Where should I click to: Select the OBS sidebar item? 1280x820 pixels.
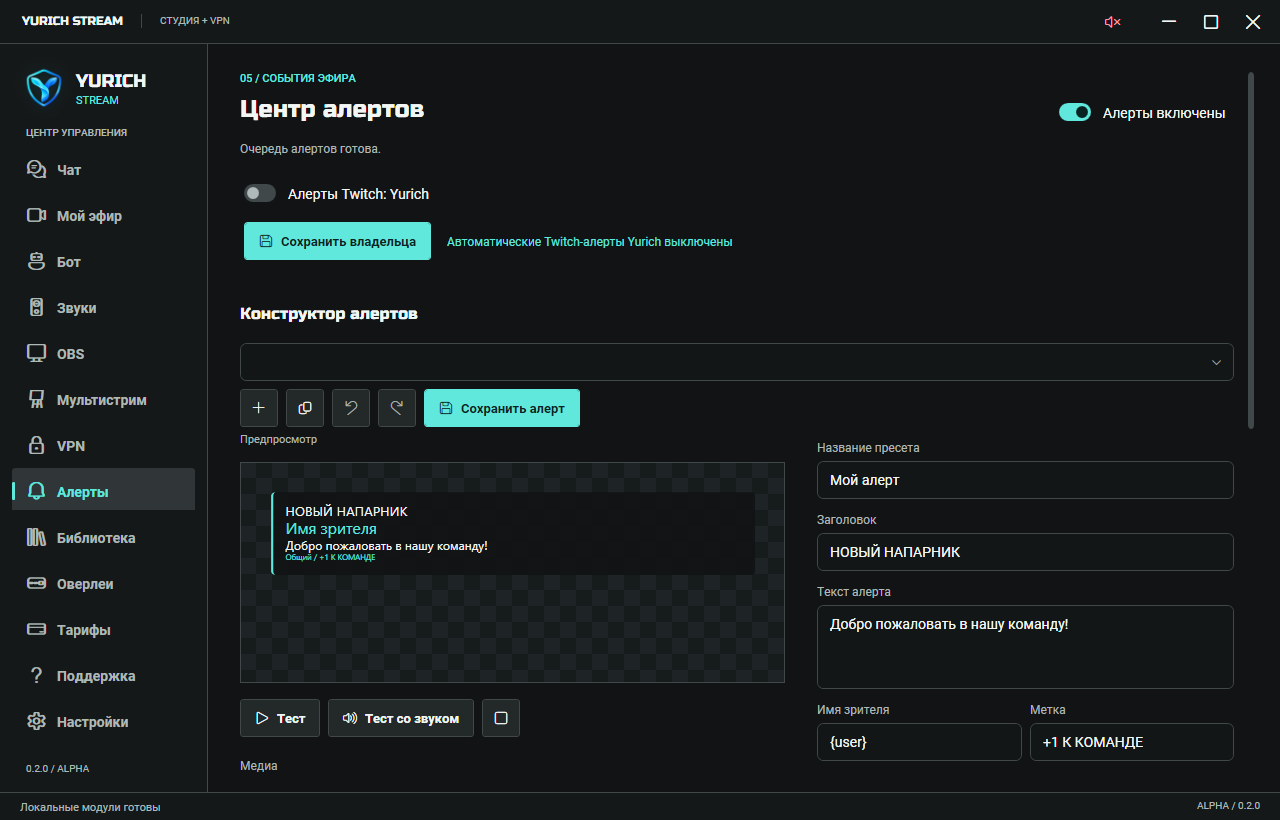(103, 354)
